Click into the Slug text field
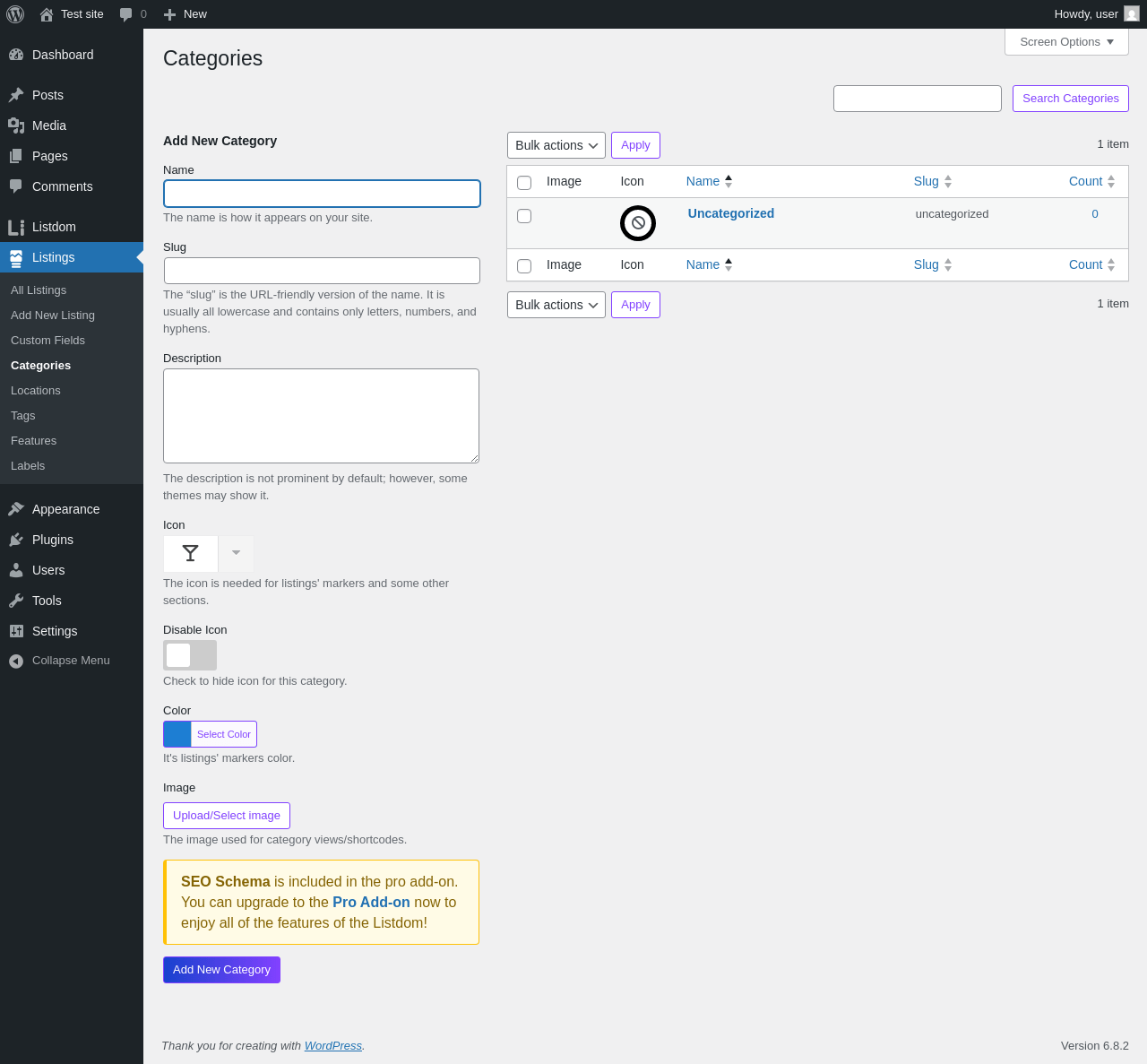Screen dimensions: 1147x1064 (322, 271)
